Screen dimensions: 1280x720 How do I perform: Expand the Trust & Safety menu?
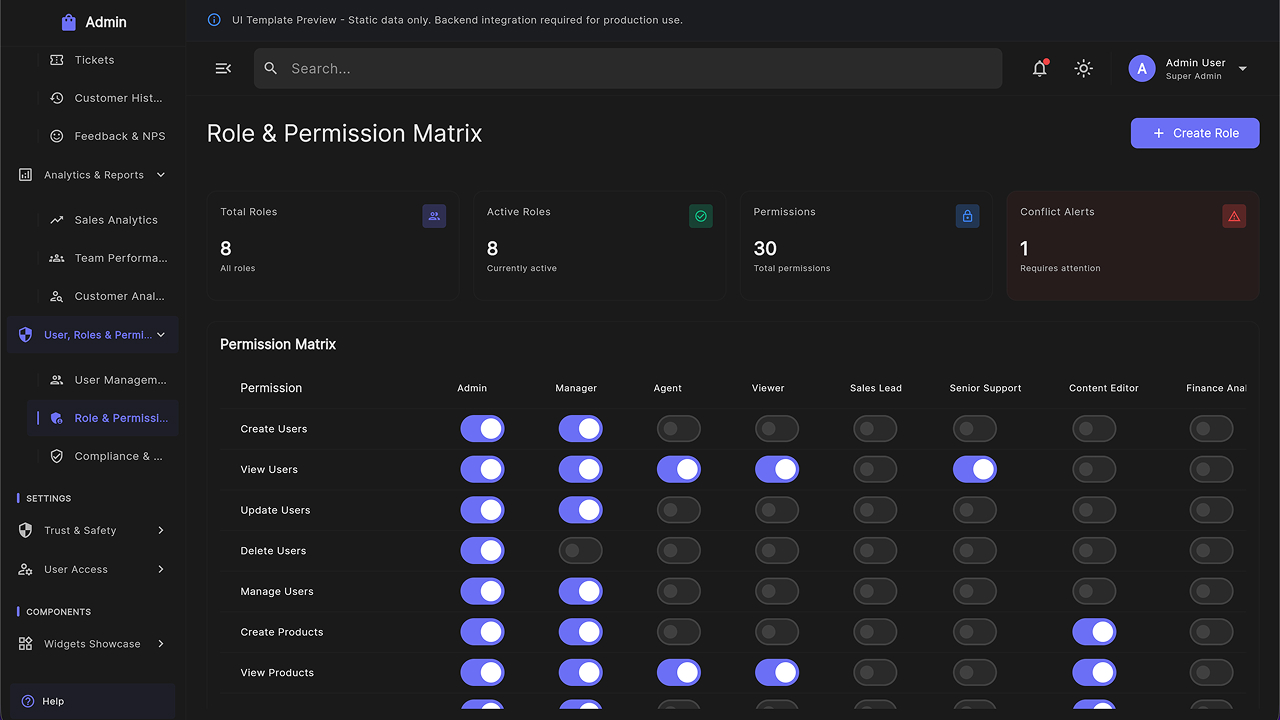161,530
